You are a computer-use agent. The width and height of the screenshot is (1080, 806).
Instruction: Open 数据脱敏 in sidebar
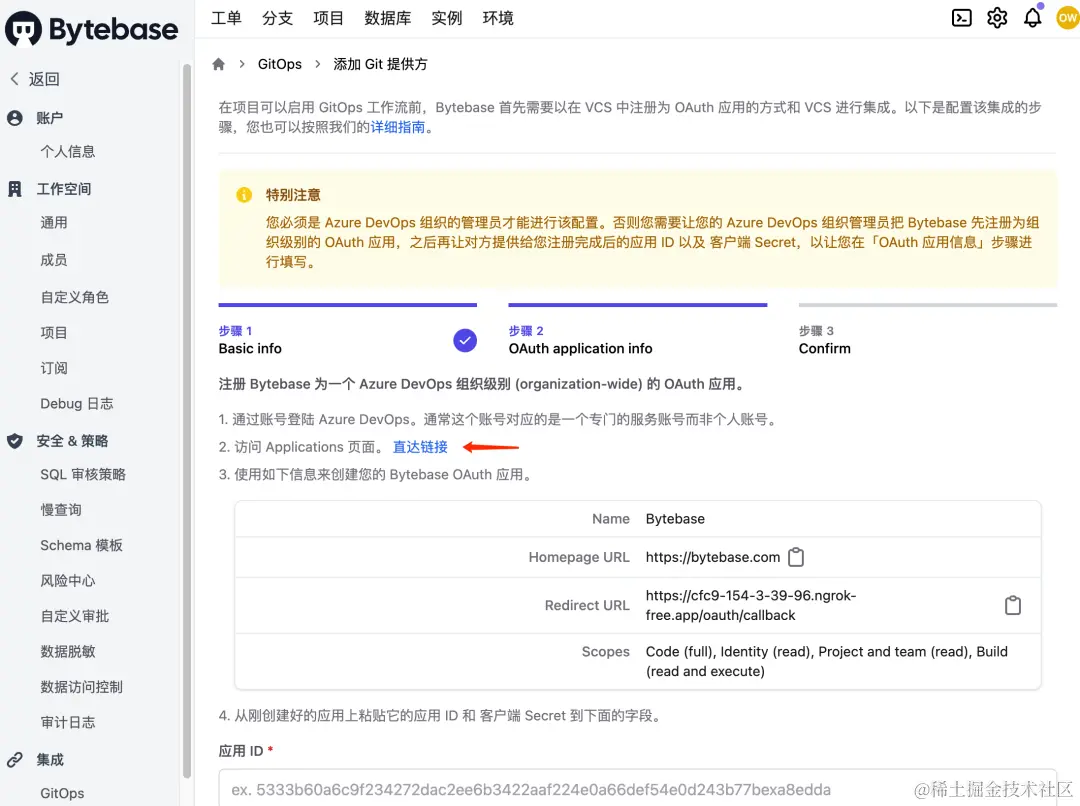pyautogui.click(x=68, y=652)
